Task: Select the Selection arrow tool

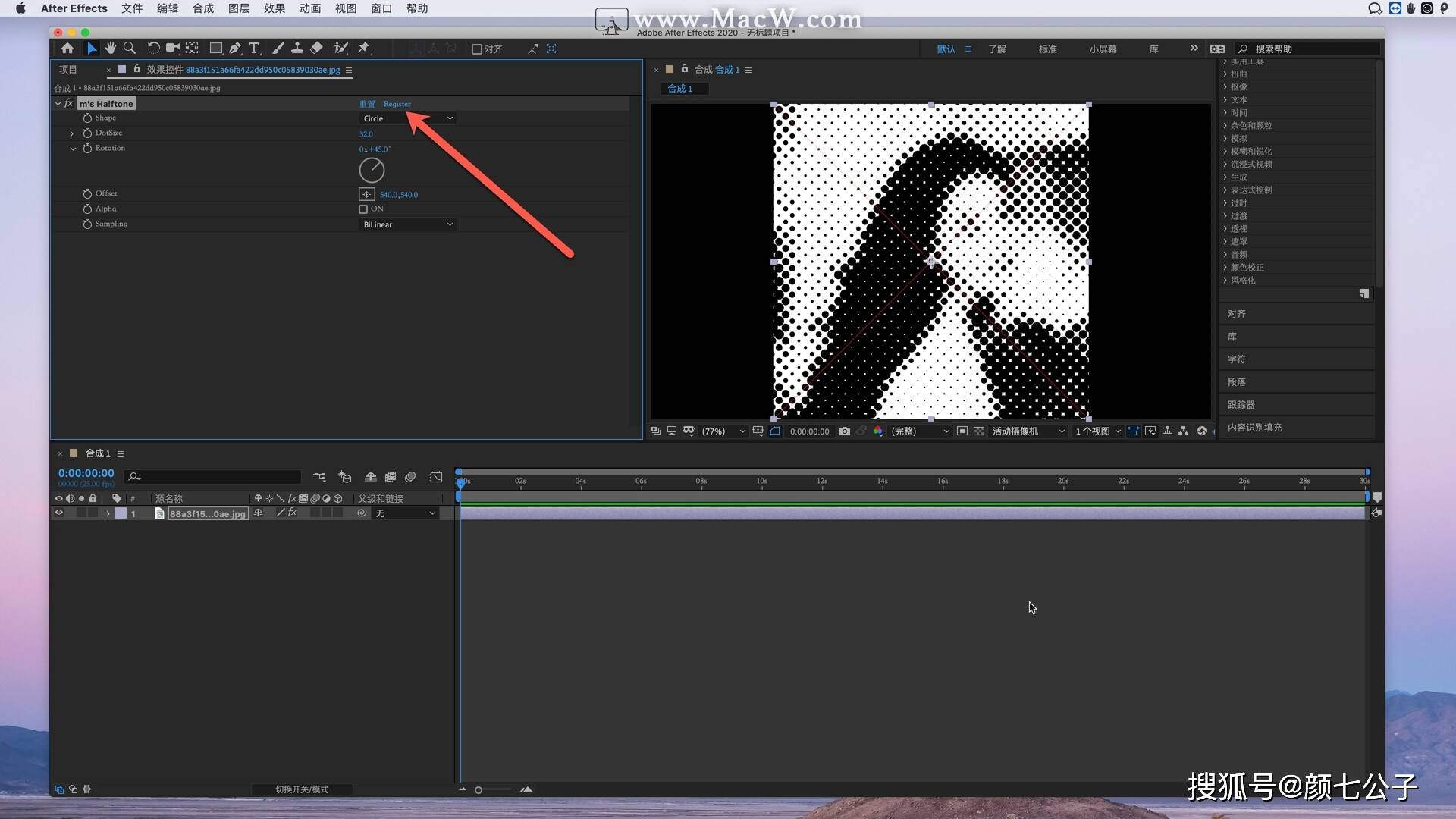Action: [91, 49]
